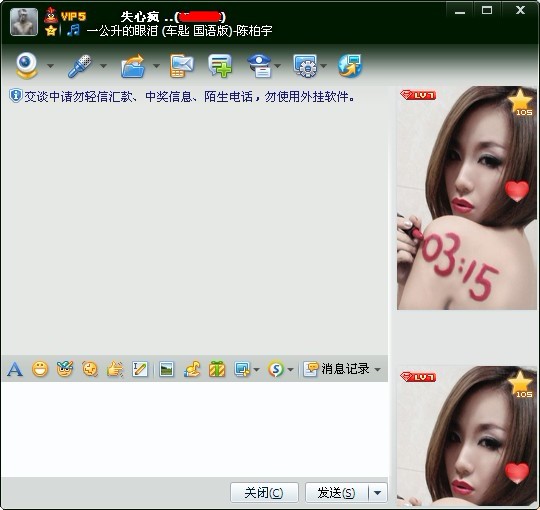Click the LV7 badge on lower QQ show

(418, 377)
